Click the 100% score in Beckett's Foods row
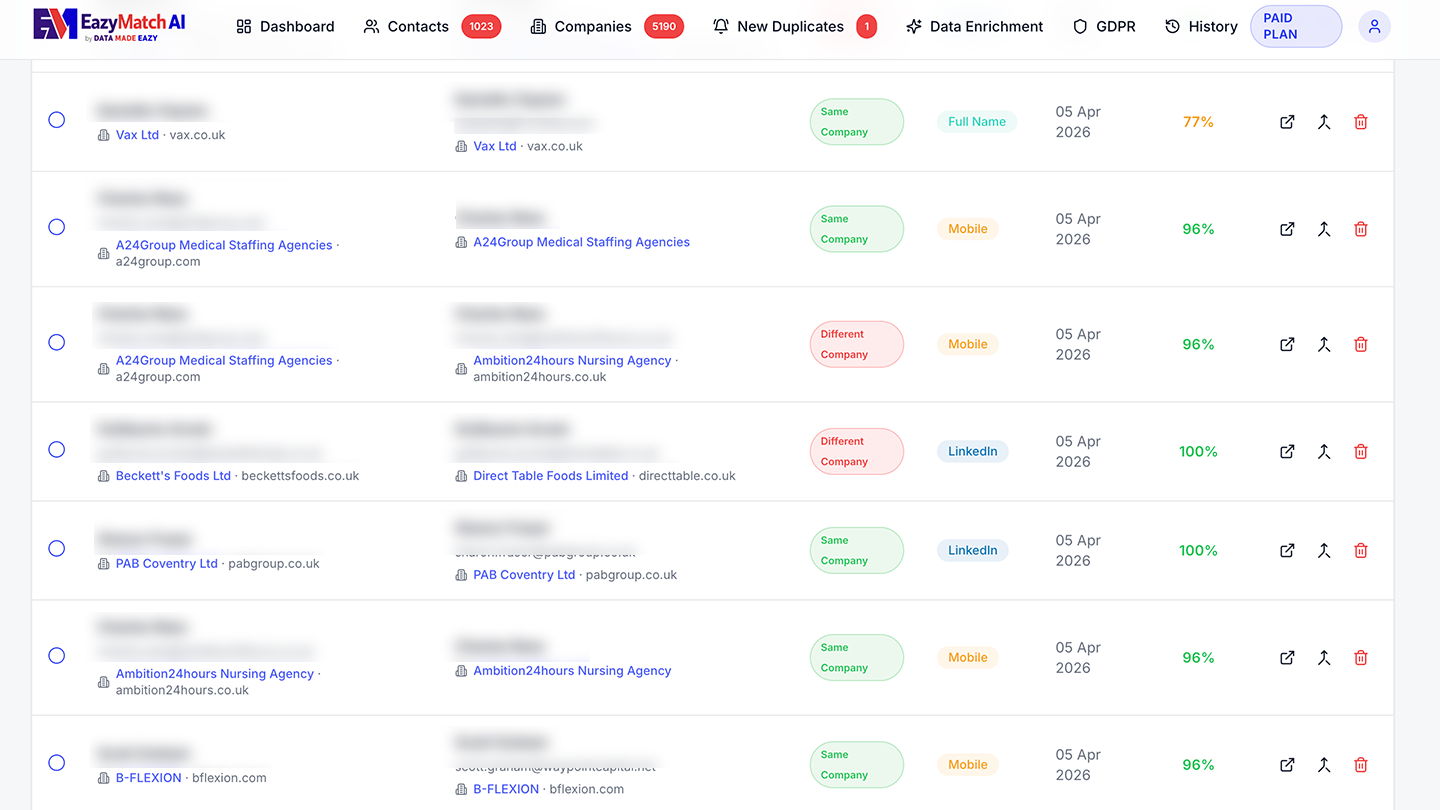 1198,451
